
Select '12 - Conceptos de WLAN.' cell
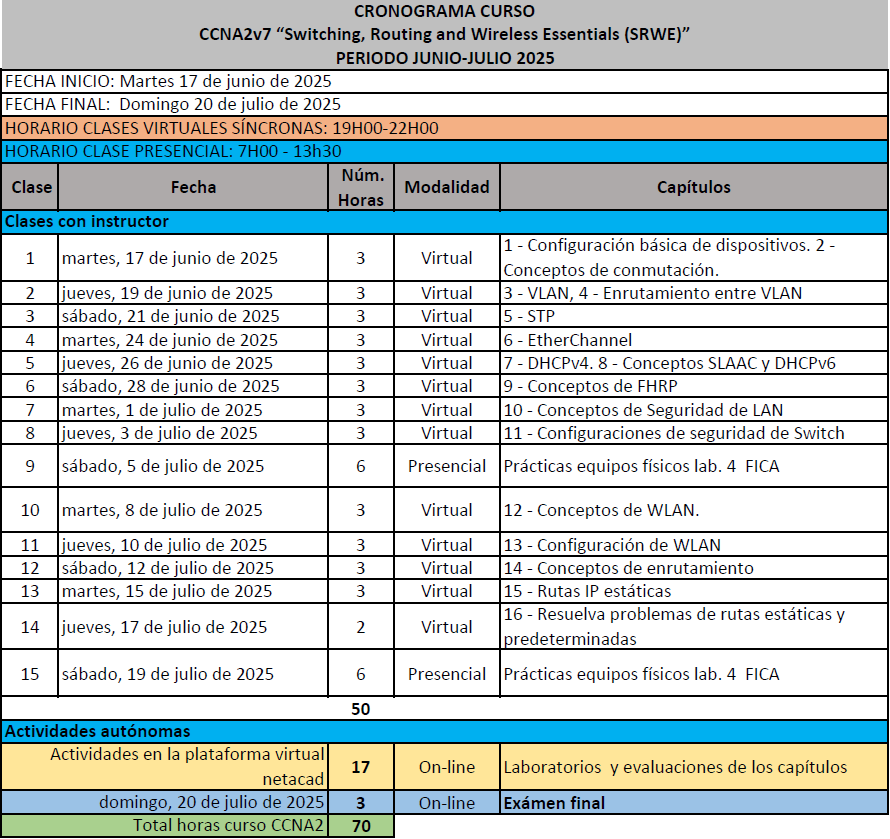click(x=694, y=510)
